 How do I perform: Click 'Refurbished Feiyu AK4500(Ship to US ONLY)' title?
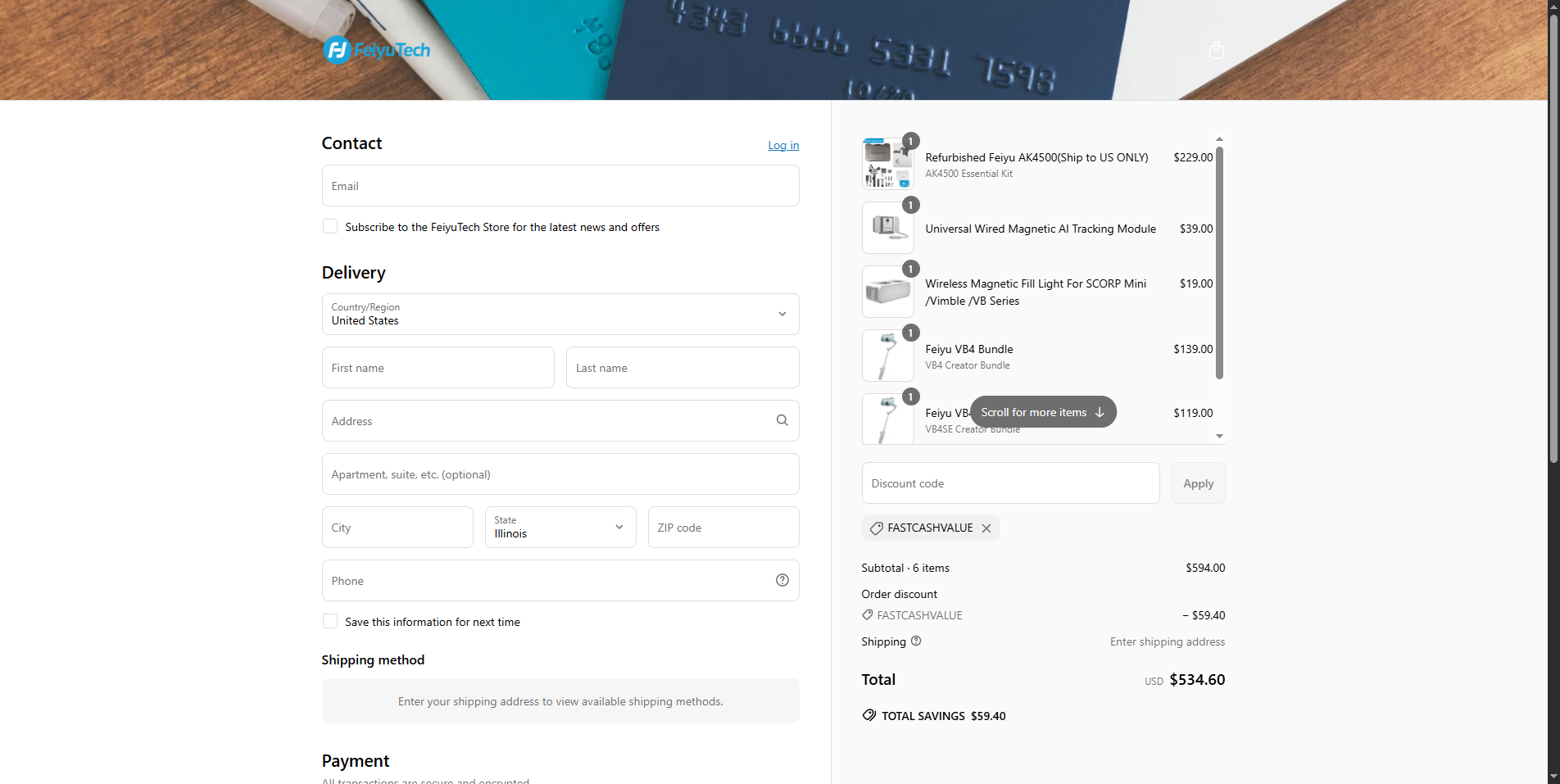[x=1036, y=157]
